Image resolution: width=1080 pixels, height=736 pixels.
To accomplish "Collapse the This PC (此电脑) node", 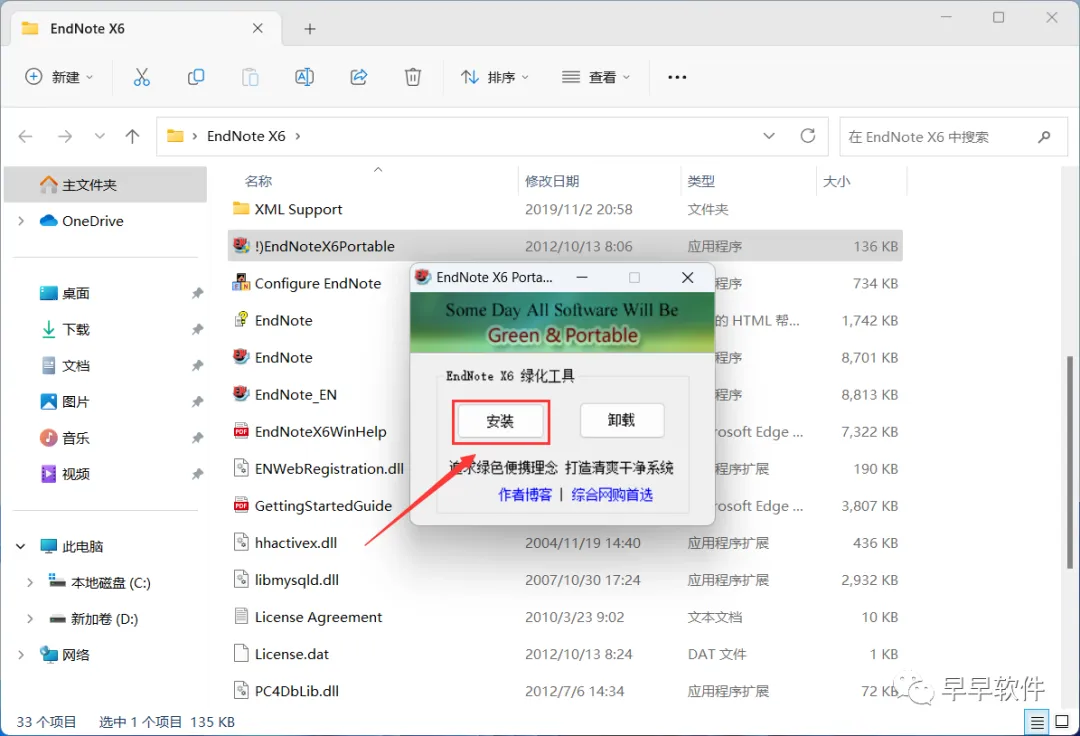I will [x=21, y=547].
